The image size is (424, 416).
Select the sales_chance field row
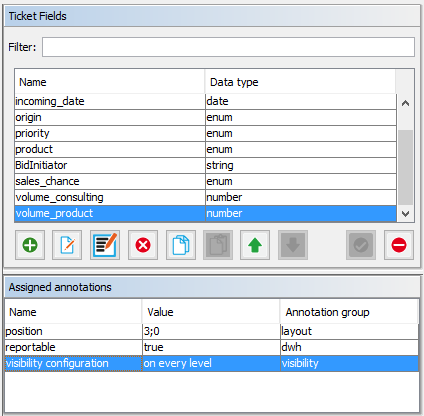(x=206, y=181)
